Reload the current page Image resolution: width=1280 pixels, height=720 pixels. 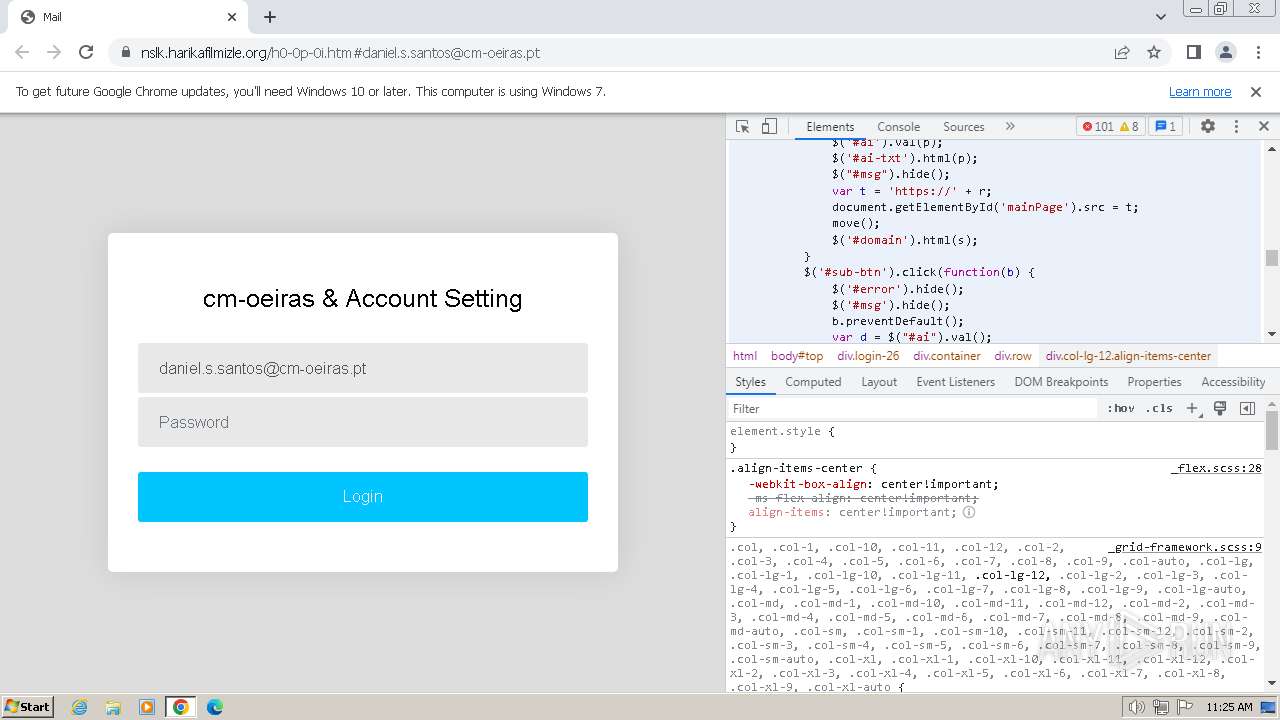click(86, 52)
